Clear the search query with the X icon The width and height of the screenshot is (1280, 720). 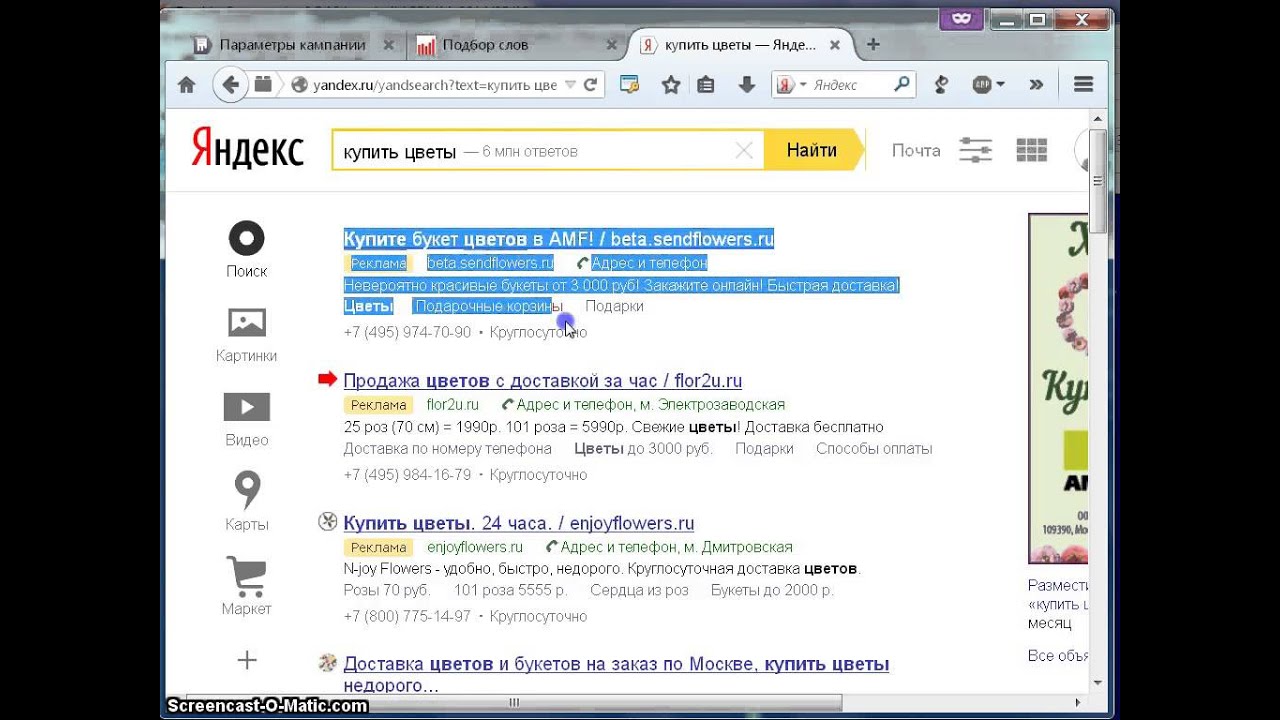(744, 151)
